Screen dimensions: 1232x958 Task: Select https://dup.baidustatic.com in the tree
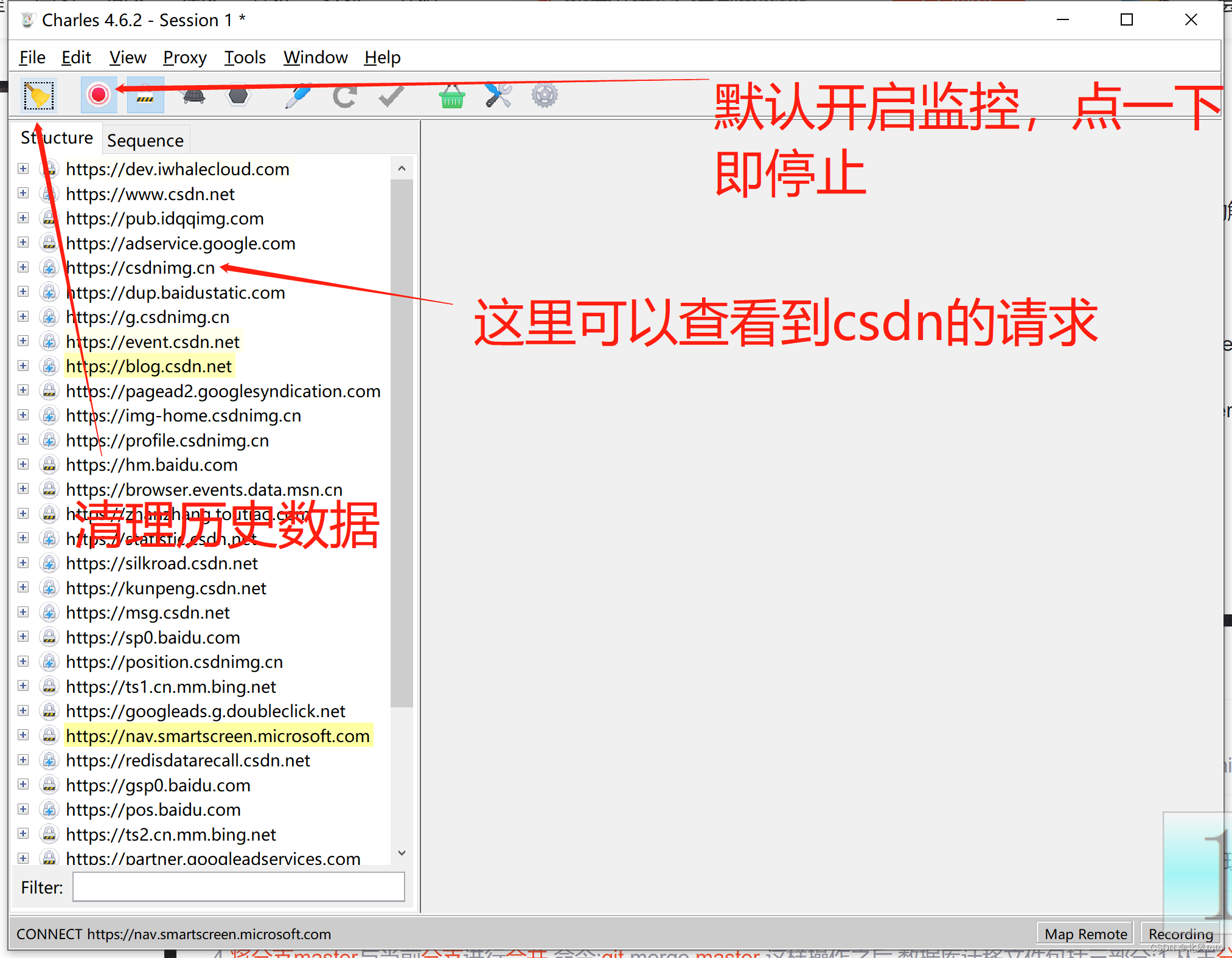click(x=175, y=293)
